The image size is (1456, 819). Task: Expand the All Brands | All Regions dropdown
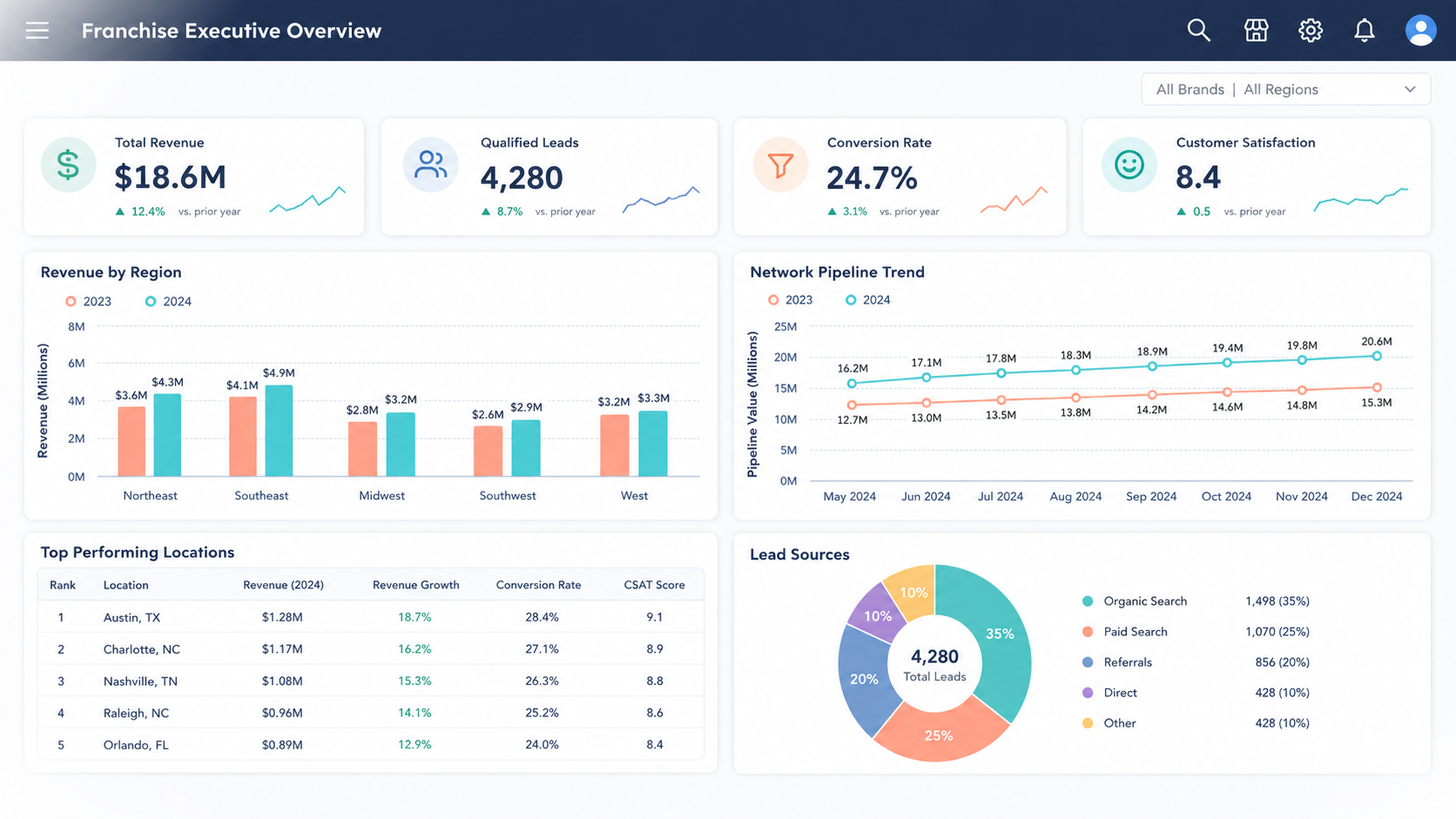[1285, 90]
